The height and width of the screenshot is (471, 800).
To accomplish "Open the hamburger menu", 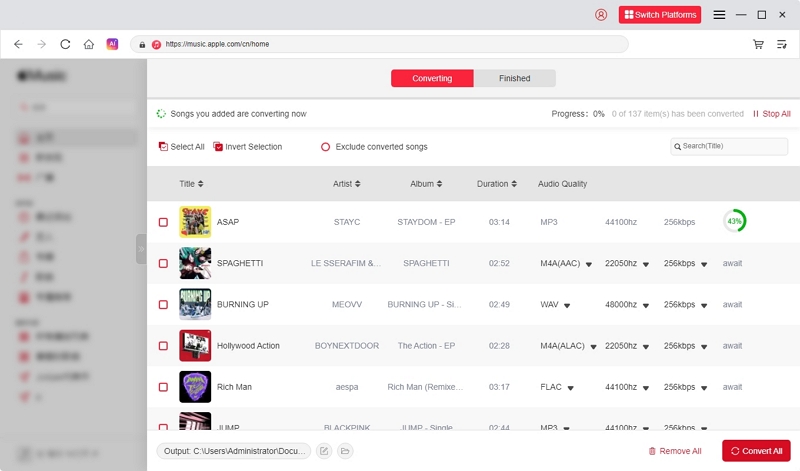I will pyautogui.click(x=719, y=15).
